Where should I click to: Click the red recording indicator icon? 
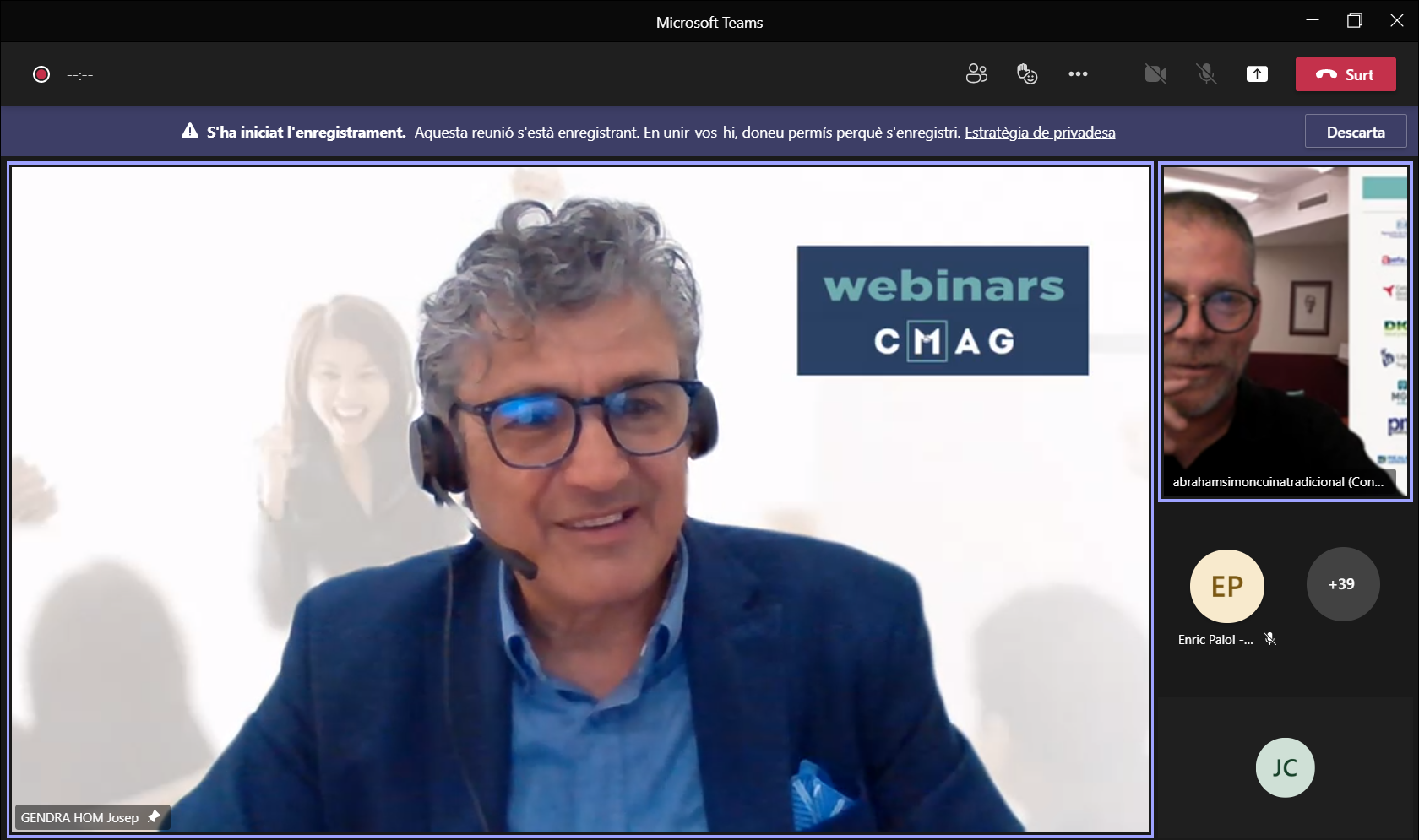point(41,74)
